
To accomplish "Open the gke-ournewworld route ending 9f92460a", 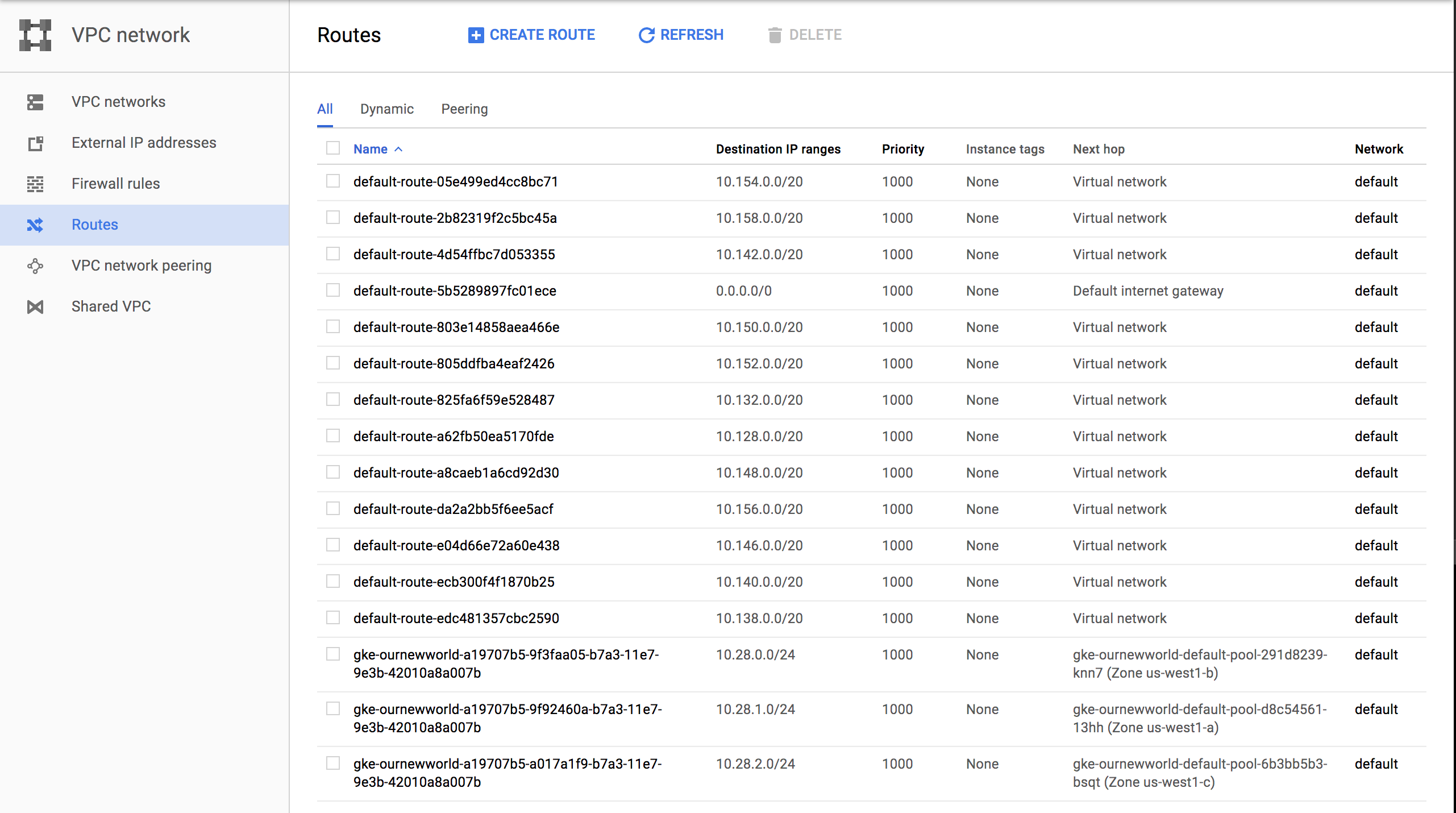I will tap(507, 719).
